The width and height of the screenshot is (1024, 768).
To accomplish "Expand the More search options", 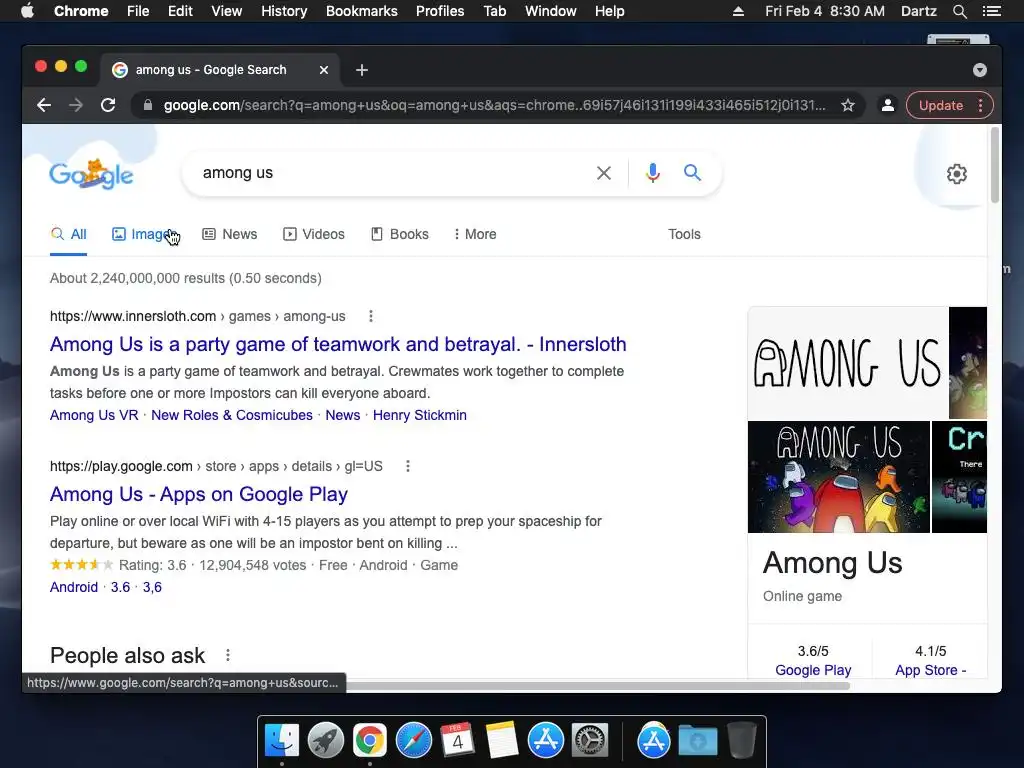I will point(475,234).
